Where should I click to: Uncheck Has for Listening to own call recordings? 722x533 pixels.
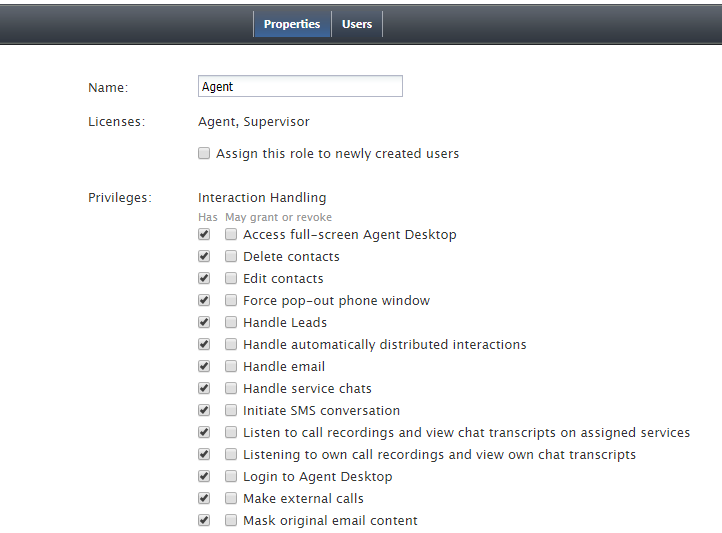point(204,454)
